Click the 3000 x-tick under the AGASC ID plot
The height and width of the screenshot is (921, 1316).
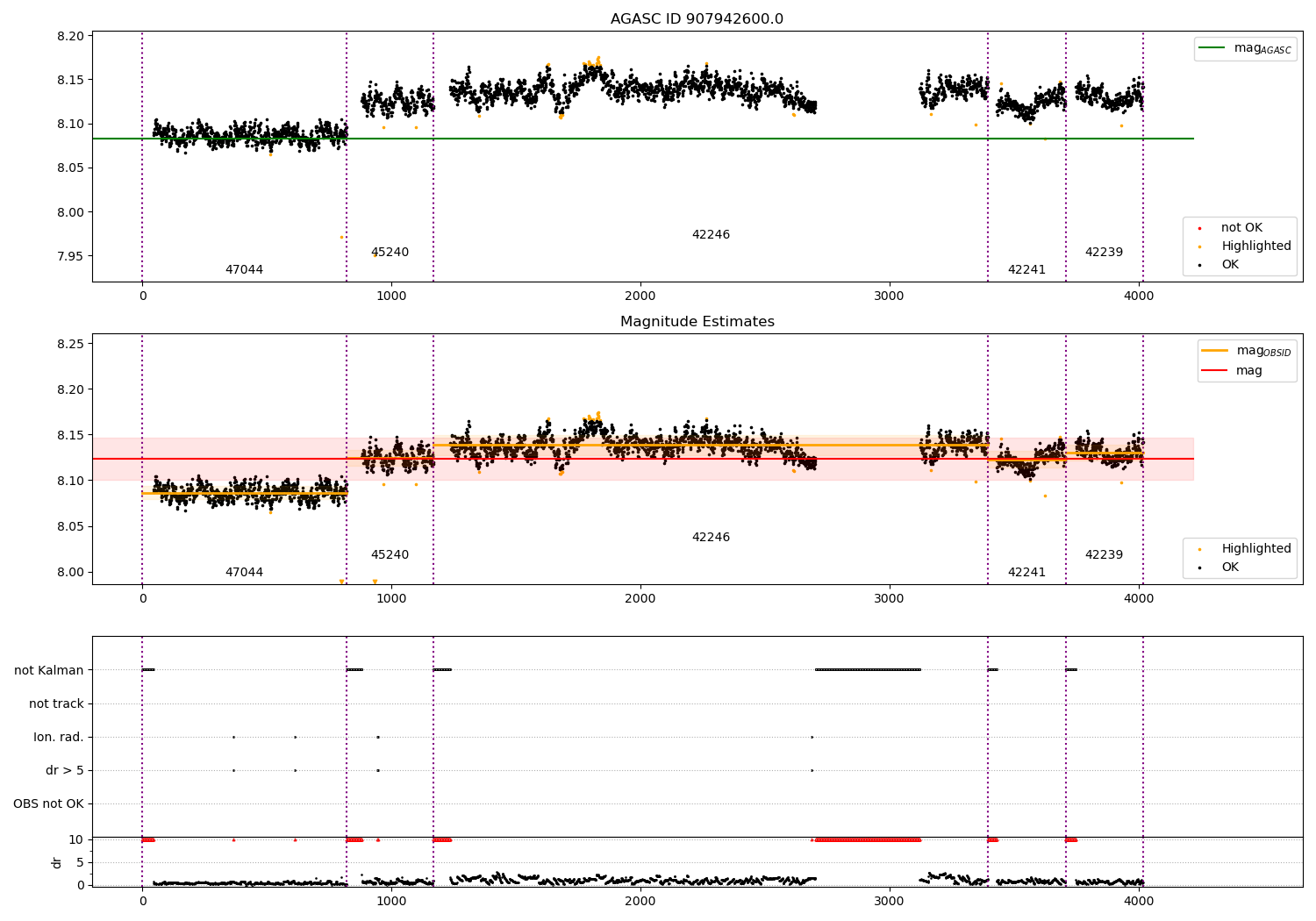click(890, 296)
